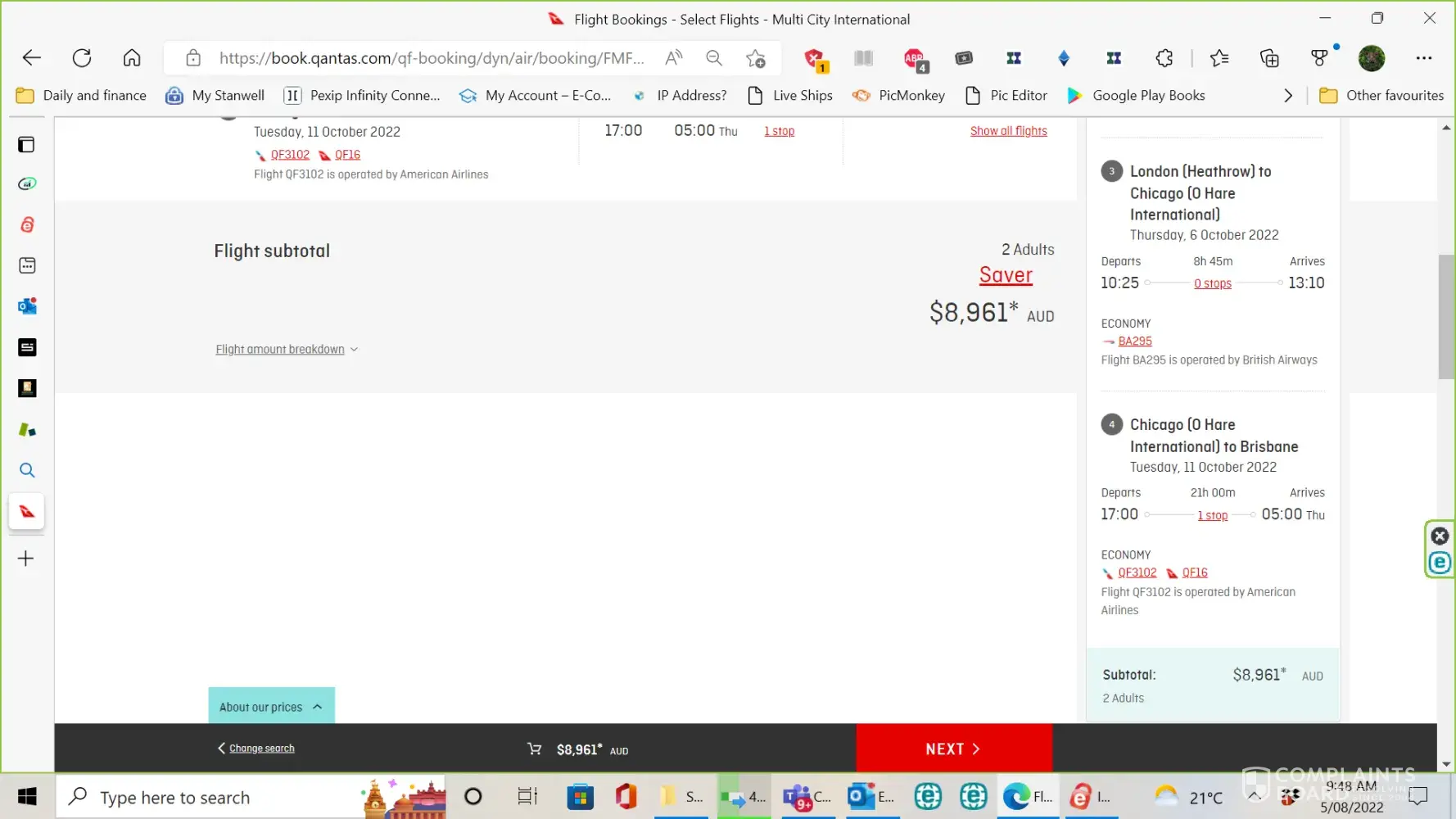The image size is (1456, 819).
Task: Click the book.qantas.com address bar
Action: tap(432, 58)
